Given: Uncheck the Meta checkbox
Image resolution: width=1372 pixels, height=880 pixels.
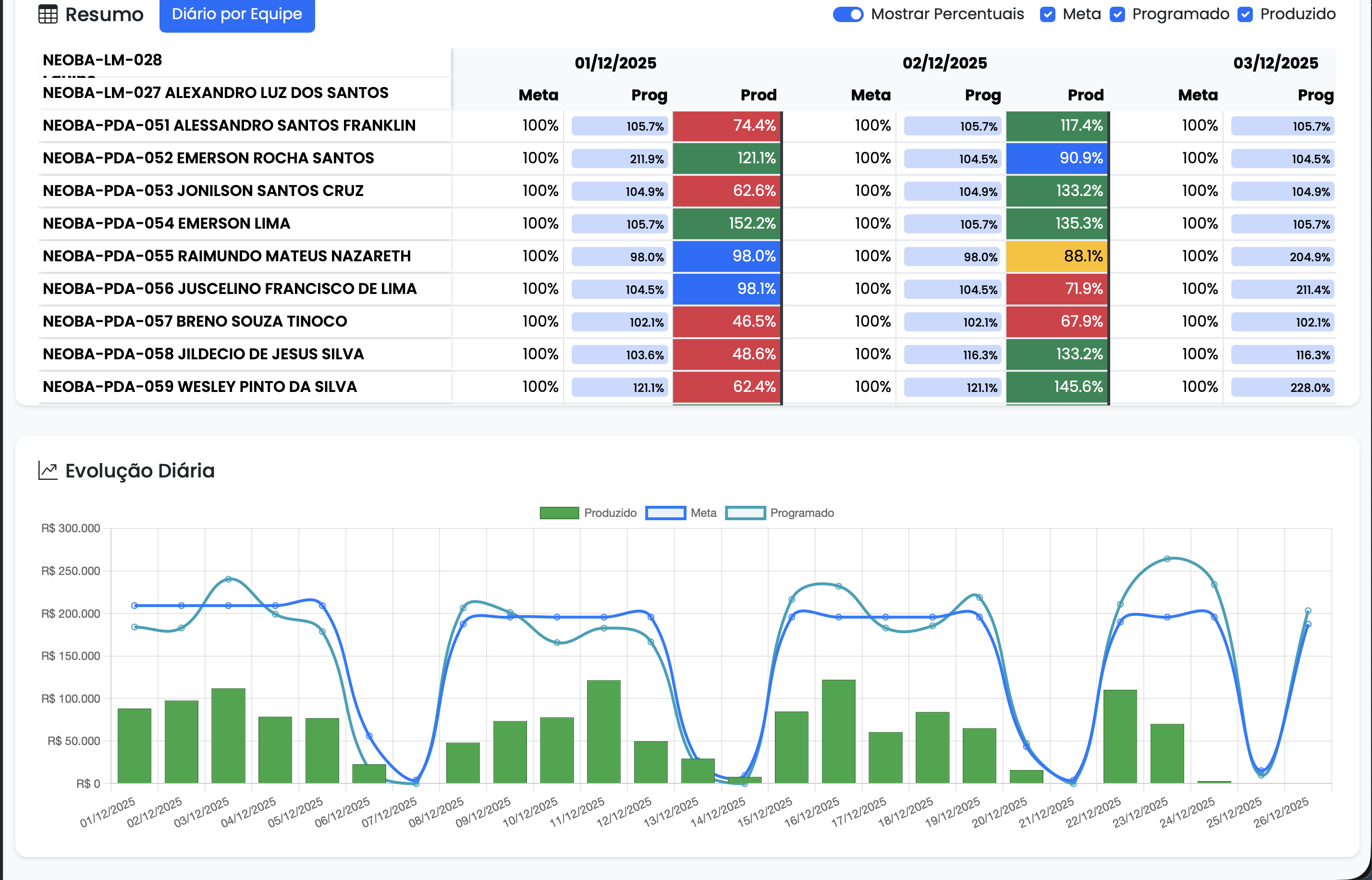Looking at the screenshot, I should pos(1047,14).
